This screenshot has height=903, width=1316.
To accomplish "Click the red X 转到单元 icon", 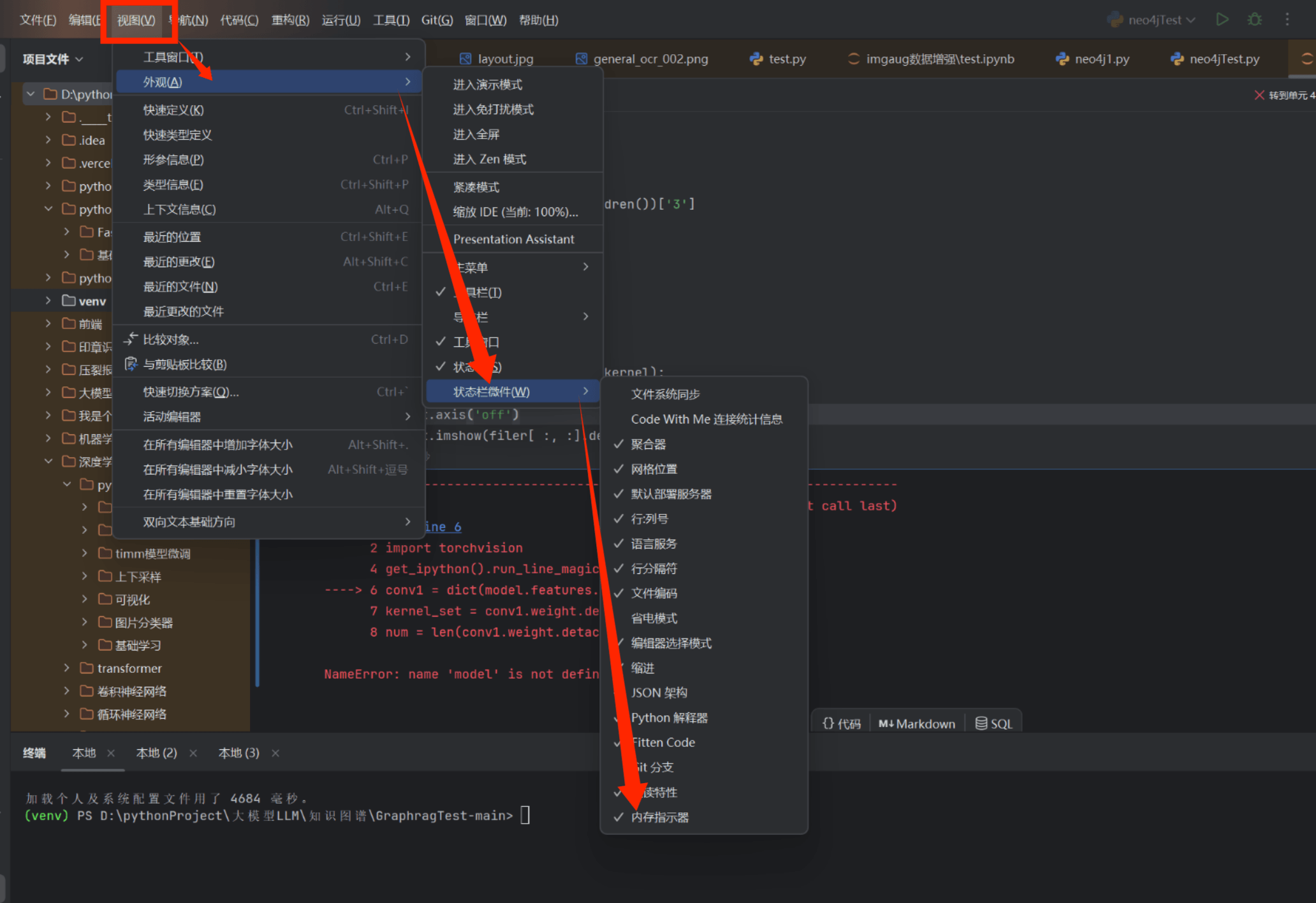I will tap(1259, 95).
